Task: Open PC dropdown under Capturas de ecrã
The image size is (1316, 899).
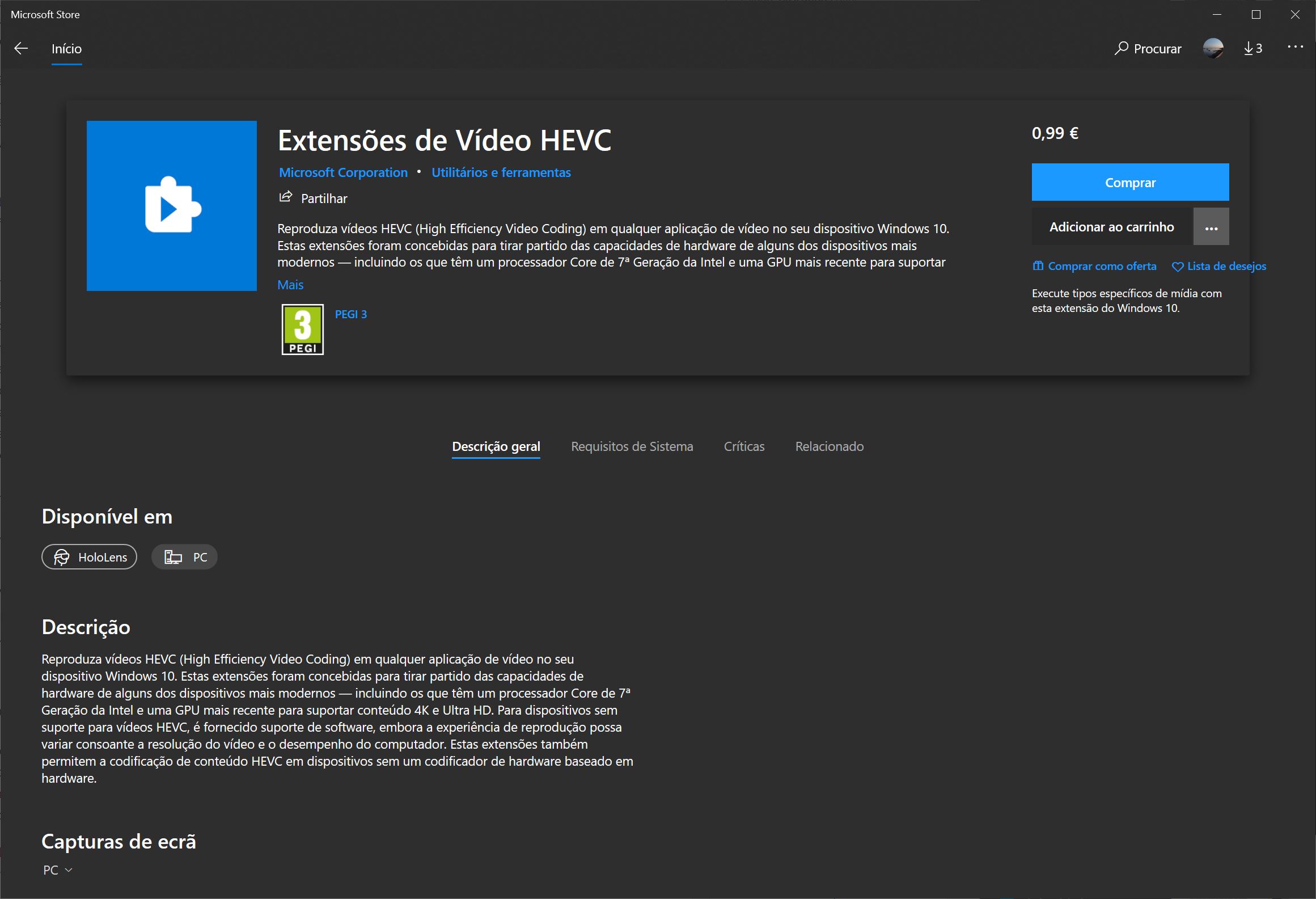Action: click(x=58, y=870)
